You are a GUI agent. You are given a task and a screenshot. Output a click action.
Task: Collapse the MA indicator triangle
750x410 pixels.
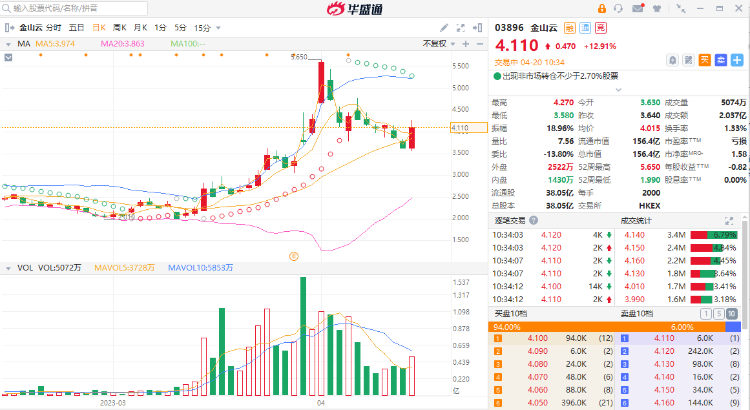(x=8, y=44)
